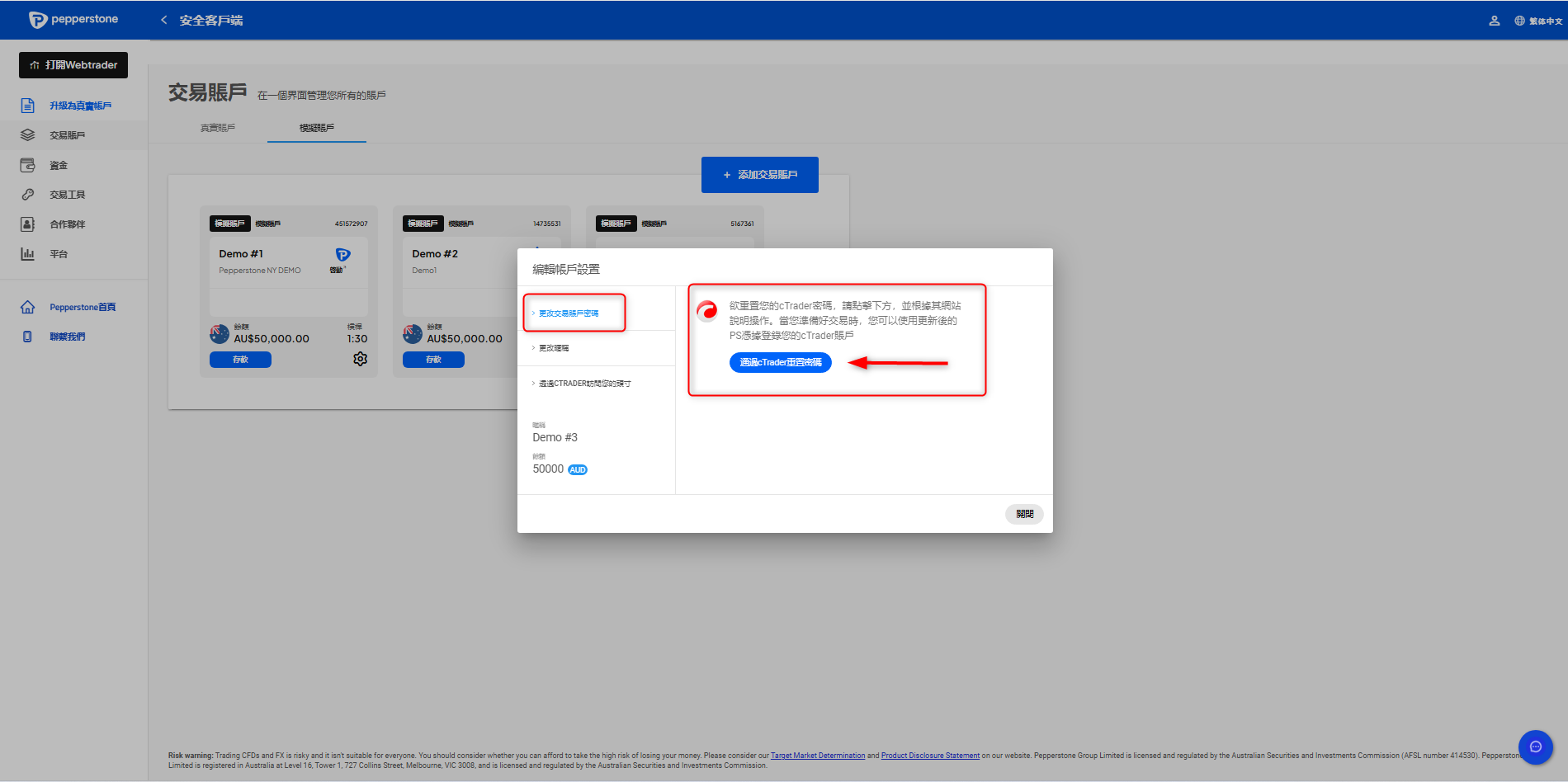
Task: Click the gear settings icon on Demo #1
Action: [360, 359]
